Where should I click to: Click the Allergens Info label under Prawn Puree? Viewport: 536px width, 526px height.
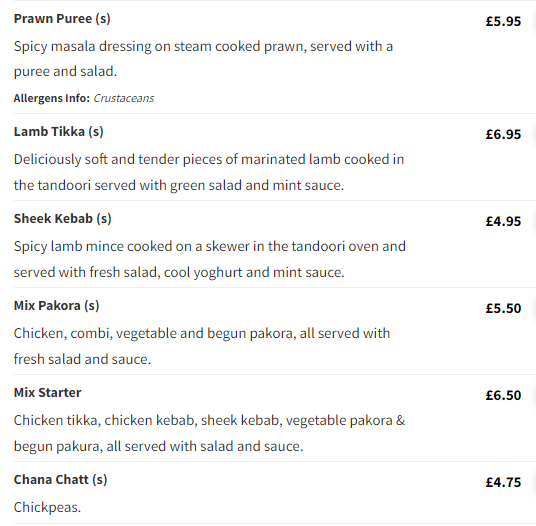[x=52, y=98]
